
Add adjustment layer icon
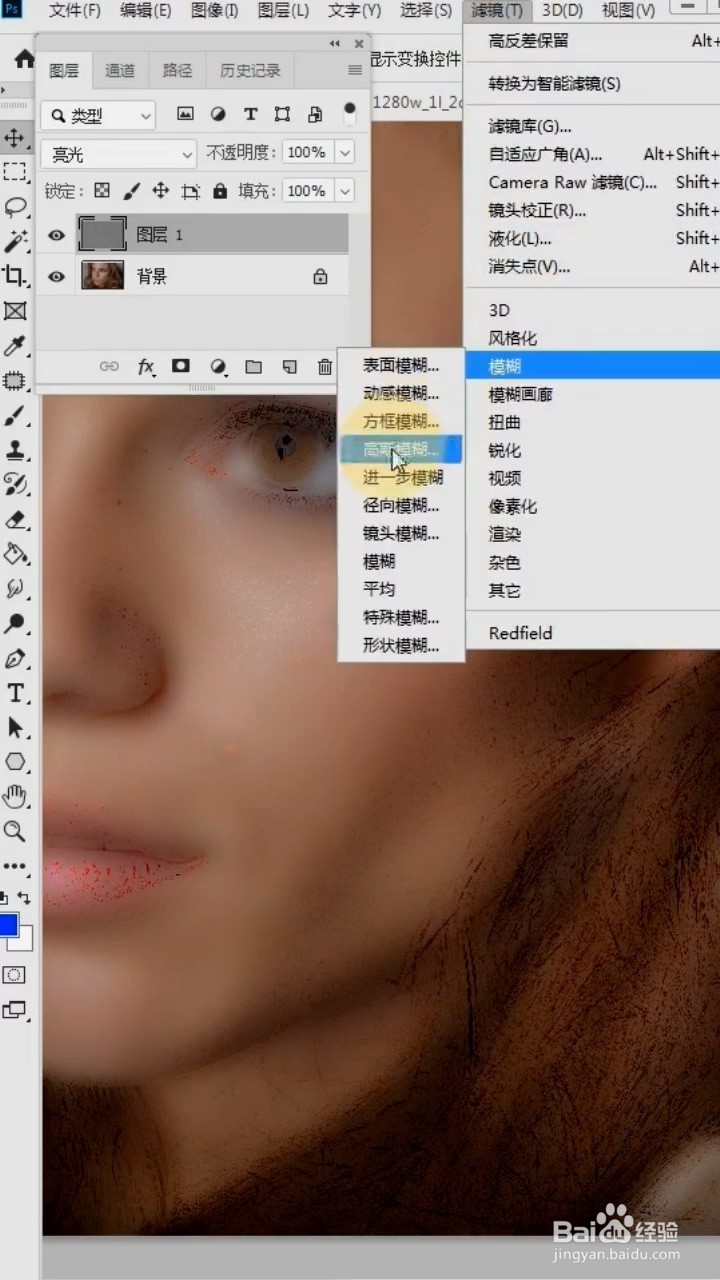218,367
